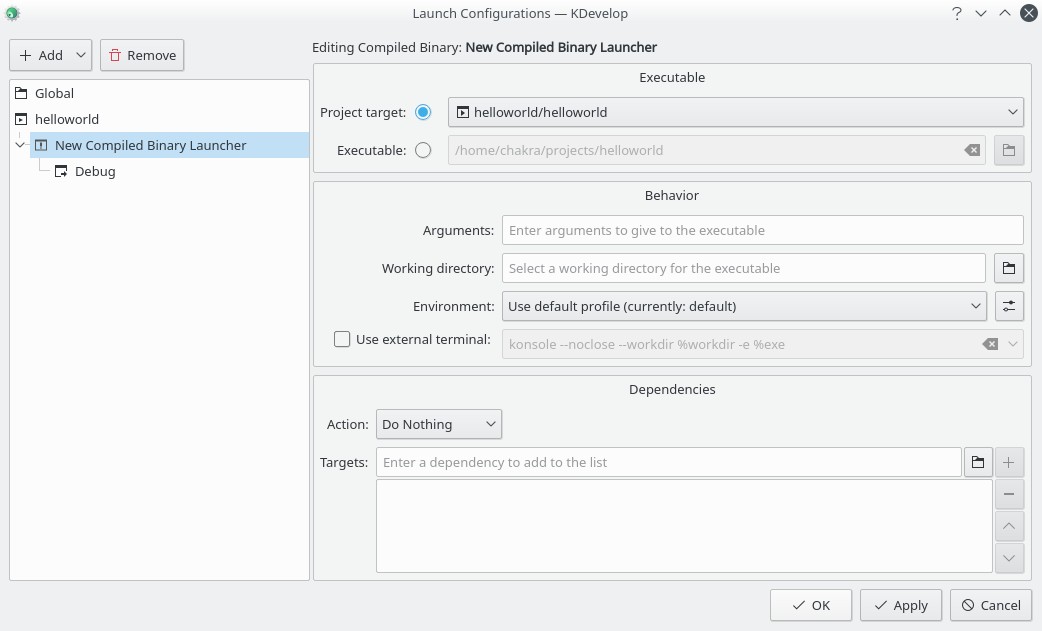Collapse the New Compiled Binary Launcher tree
The image size is (1042, 631).
click(20, 145)
